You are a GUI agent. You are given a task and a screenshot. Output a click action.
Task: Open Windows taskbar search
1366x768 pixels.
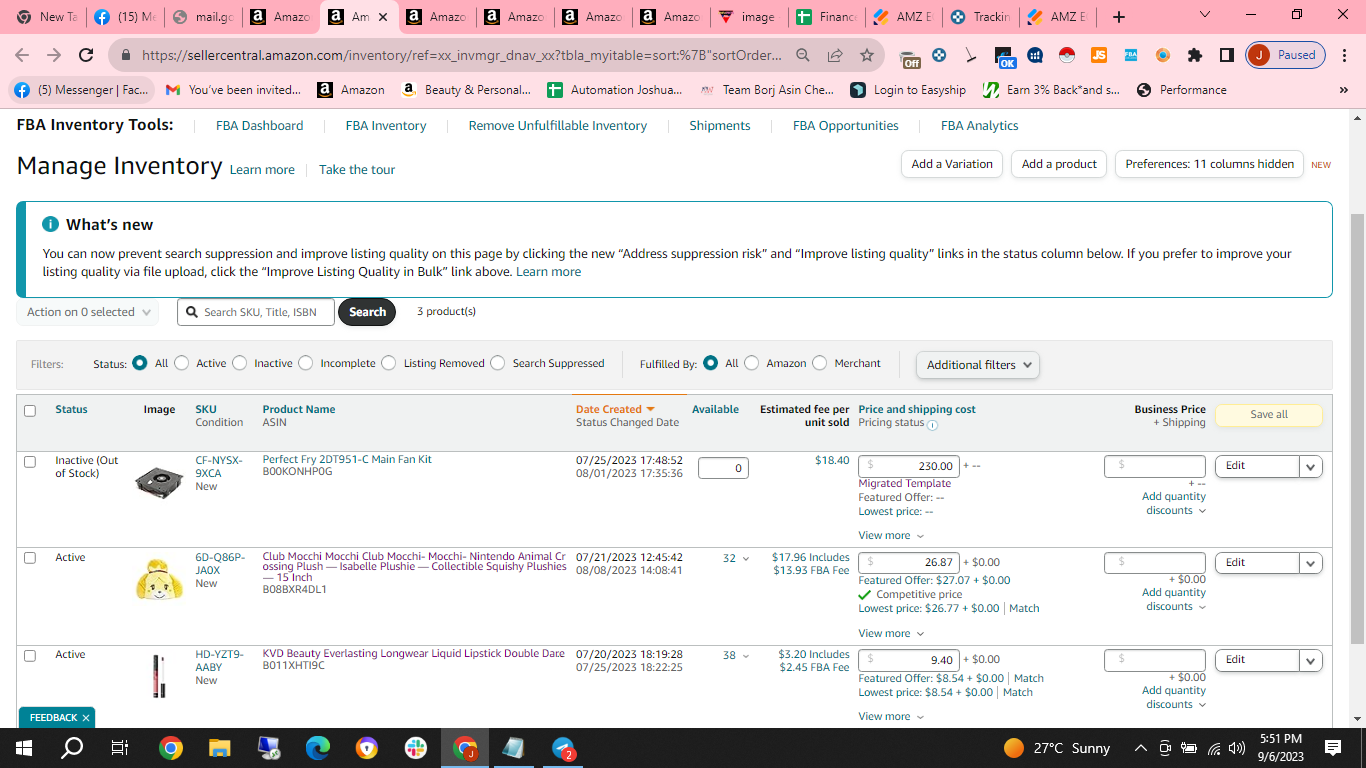click(x=72, y=747)
